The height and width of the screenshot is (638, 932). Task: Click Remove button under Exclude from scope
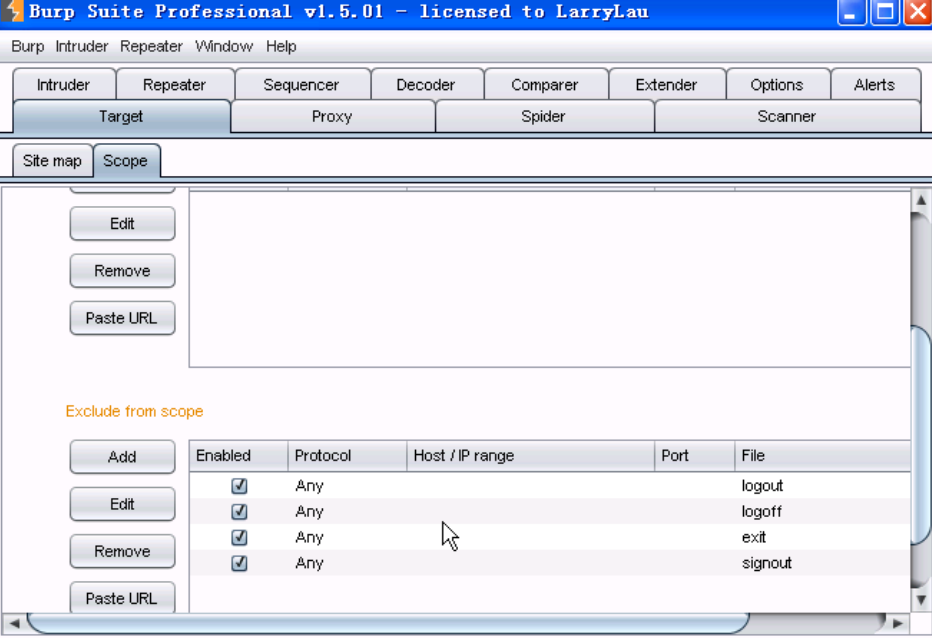122,551
